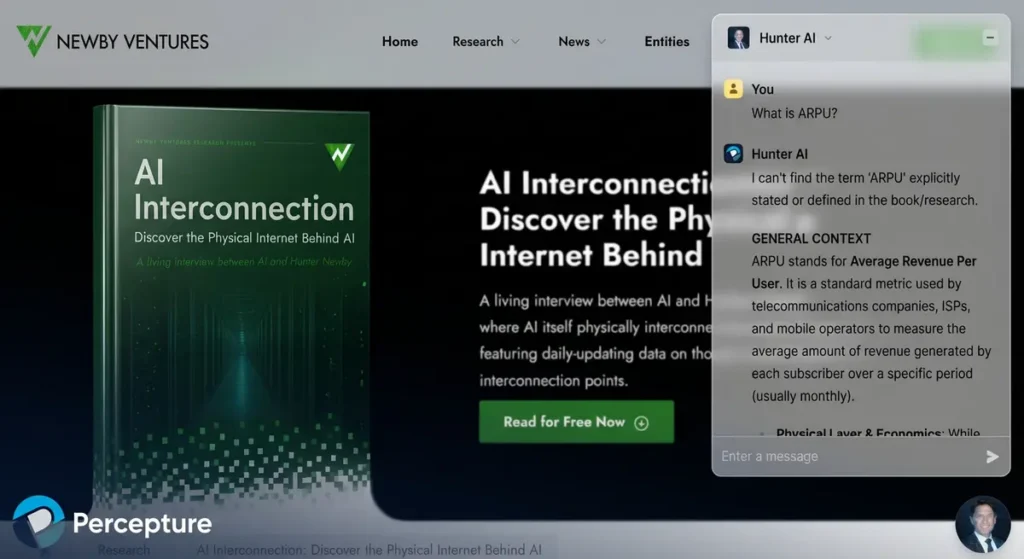Focus the 'Enter a message' input field
This screenshot has height=559, width=1024.
click(845, 457)
